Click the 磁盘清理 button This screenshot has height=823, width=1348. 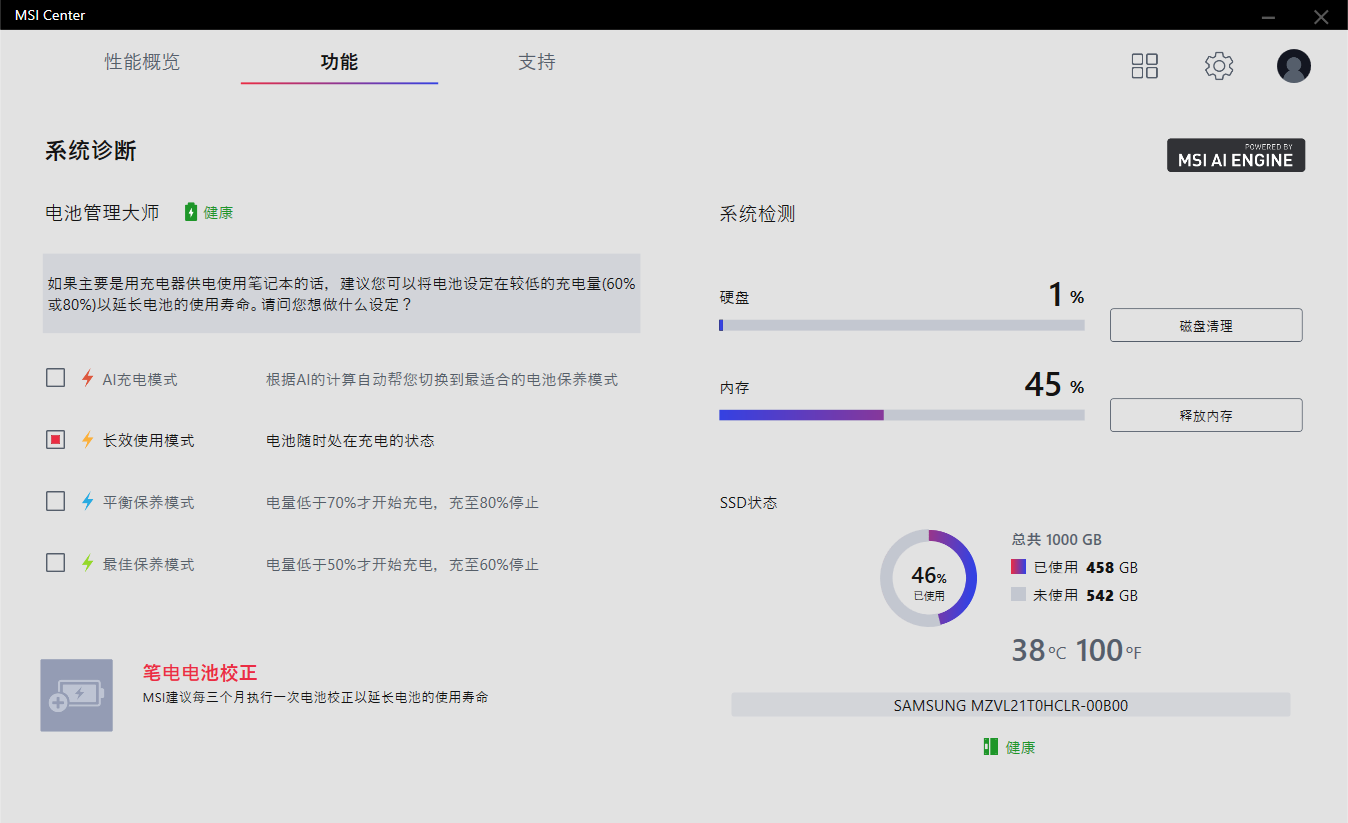pyautogui.click(x=1205, y=325)
